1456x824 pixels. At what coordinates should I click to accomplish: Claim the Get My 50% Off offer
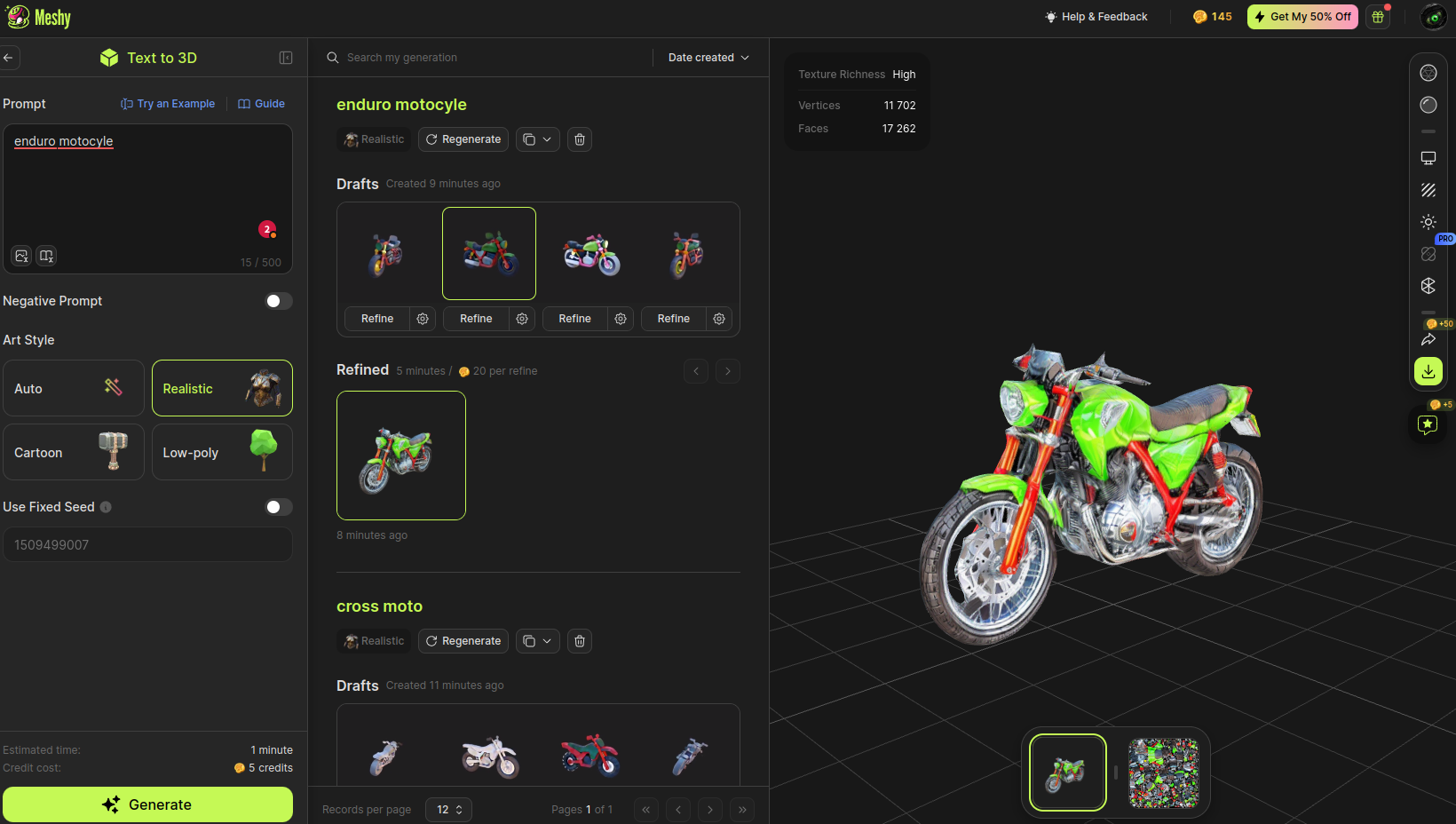click(1302, 17)
